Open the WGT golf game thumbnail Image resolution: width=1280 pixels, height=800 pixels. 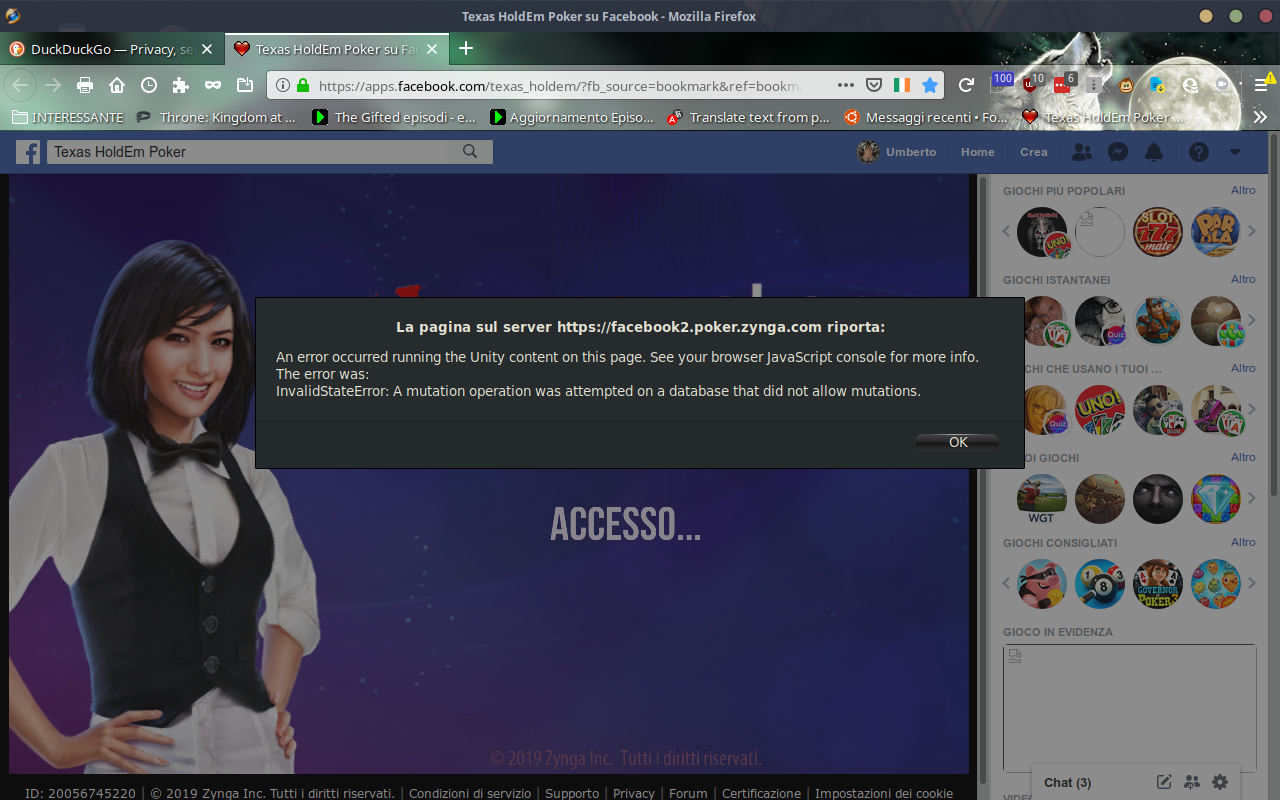1041,499
